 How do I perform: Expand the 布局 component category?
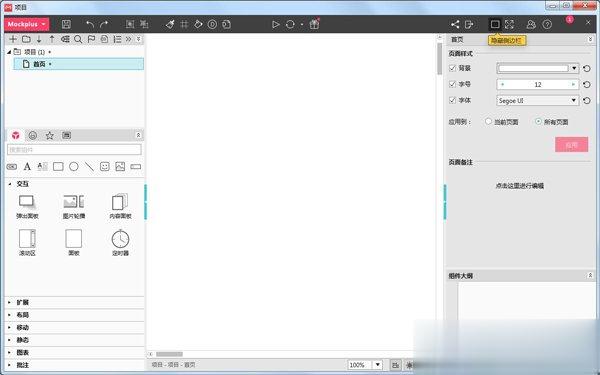[x=10, y=315]
